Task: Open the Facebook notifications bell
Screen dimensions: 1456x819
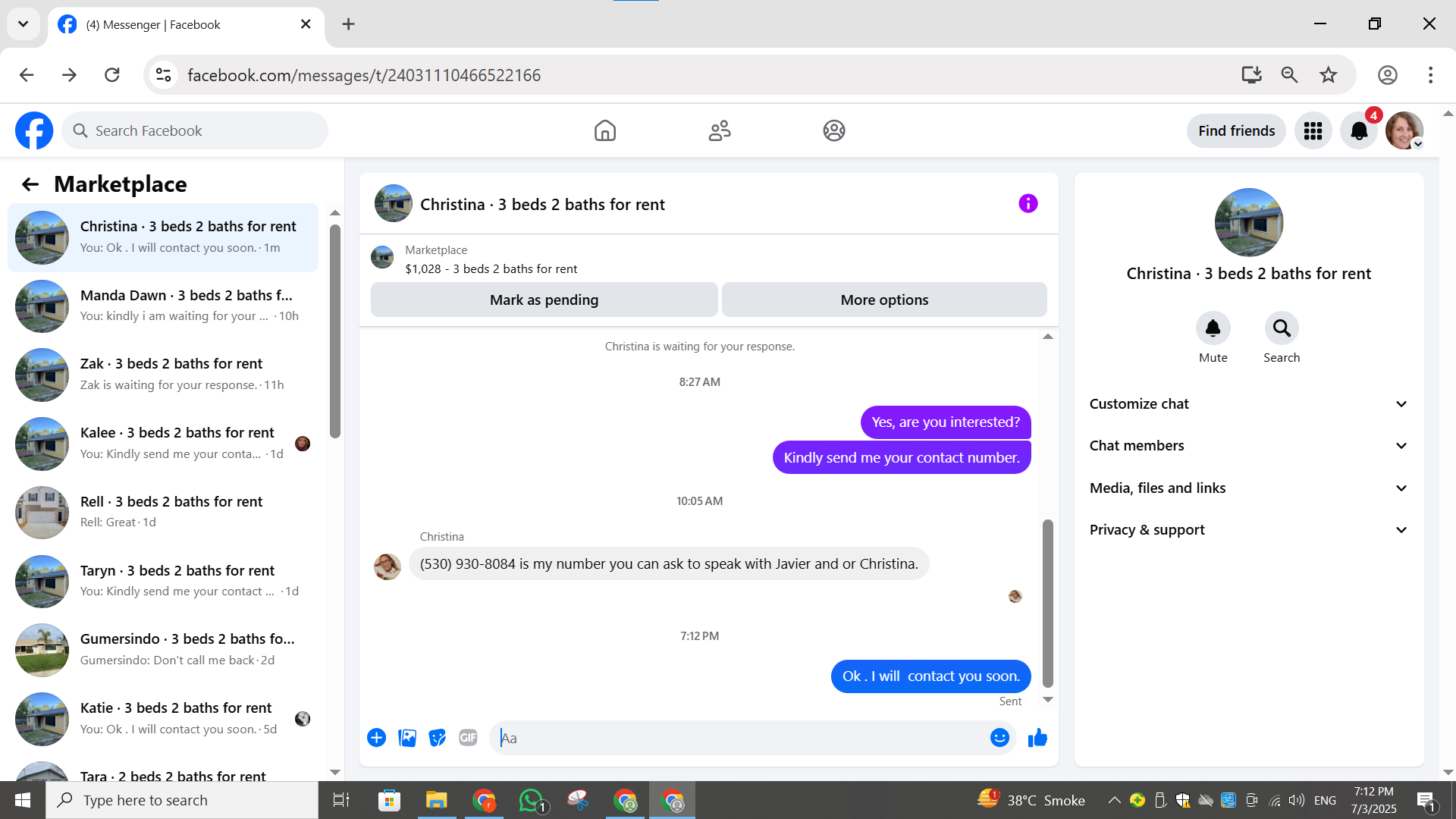Action: click(x=1358, y=131)
